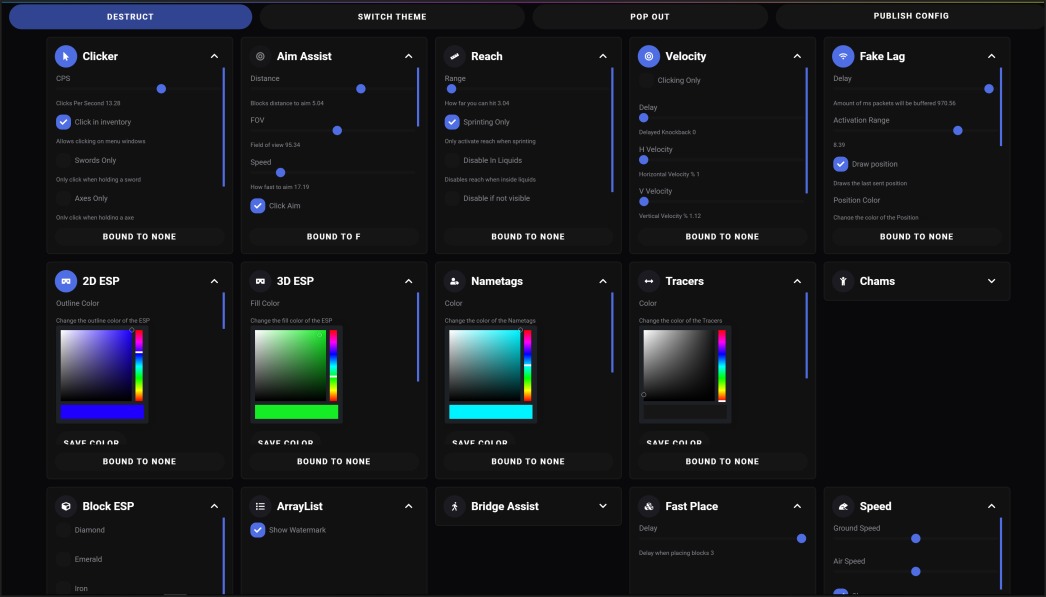This screenshot has width=1046, height=597.
Task: Click the Block ESP cube icon
Action: [x=66, y=507]
